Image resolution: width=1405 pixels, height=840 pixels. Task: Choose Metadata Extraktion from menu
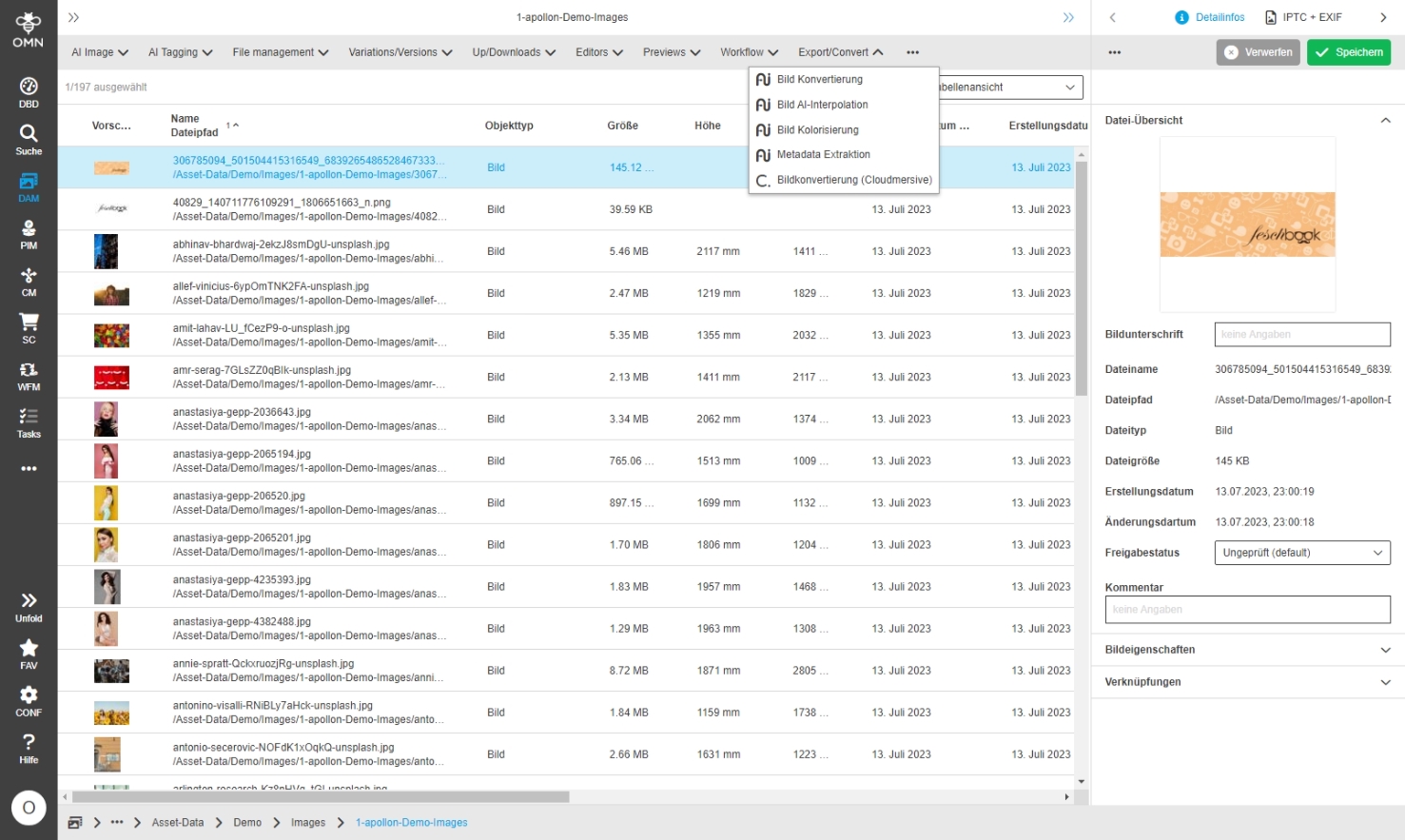(x=823, y=155)
